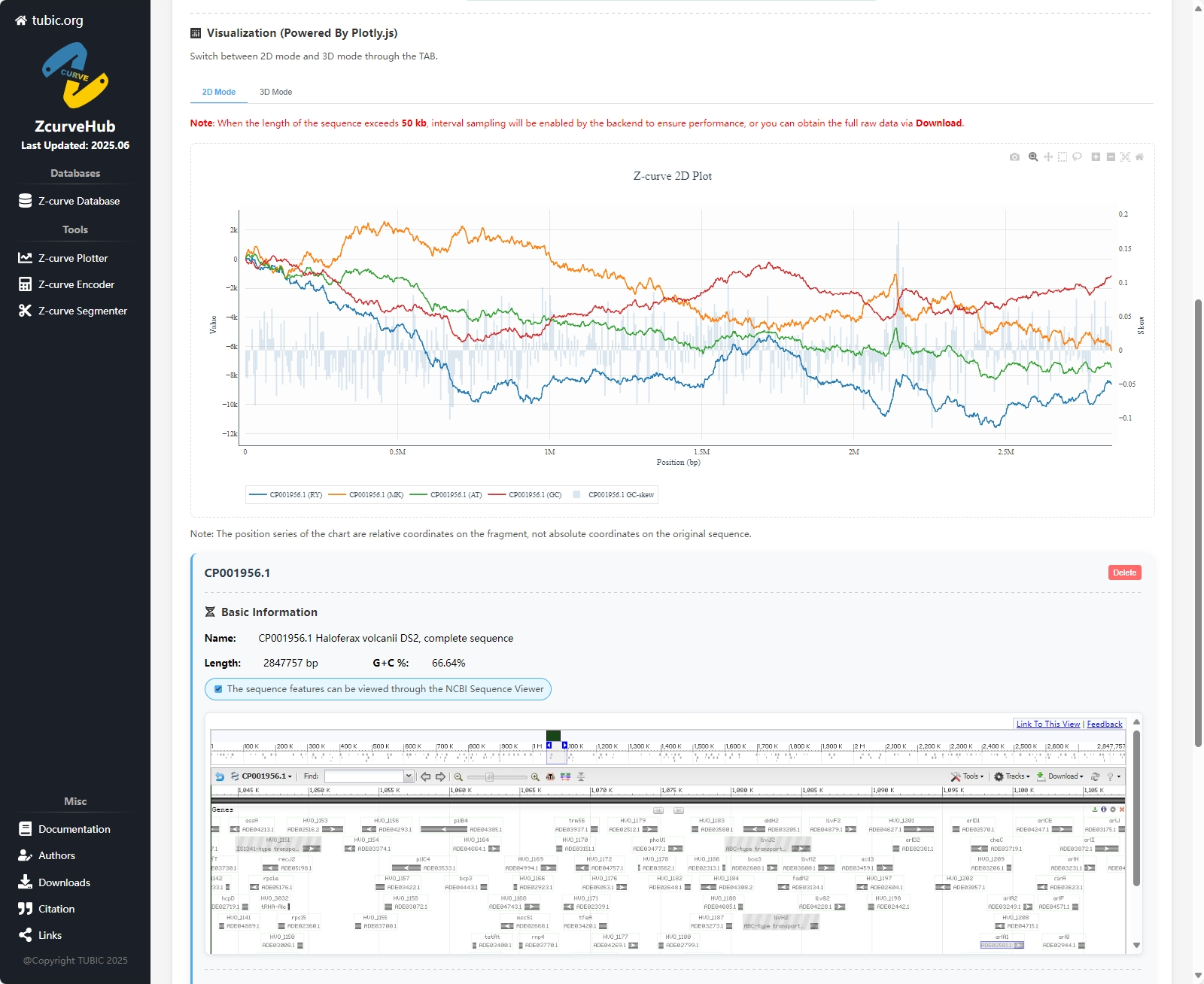This screenshot has height=984, width=1204.
Task: Open the CP001956.1 sequence dropdown in viewer
Action: point(262,776)
